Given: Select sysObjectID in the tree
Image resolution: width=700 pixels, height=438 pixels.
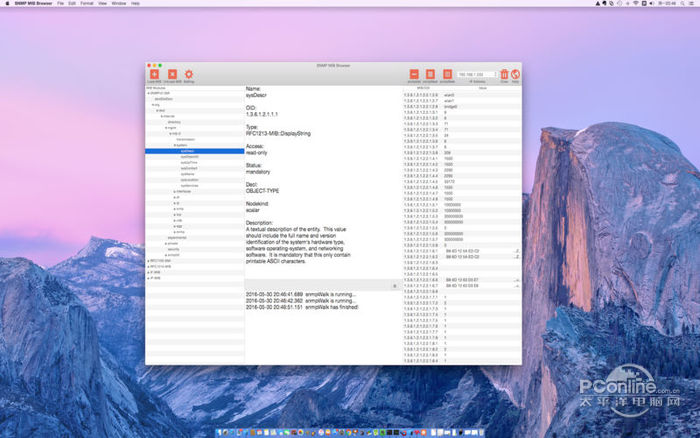Looking at the screenshot, I should click(x=190, y=157).
